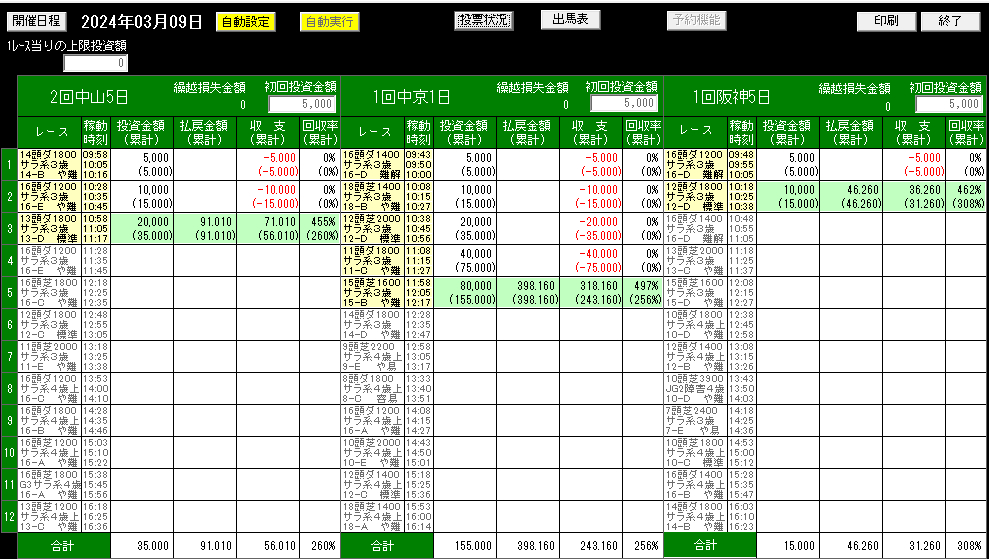
Task: Click 阪神 合計 total investment 15,000
Action: [x=788, y=546]
